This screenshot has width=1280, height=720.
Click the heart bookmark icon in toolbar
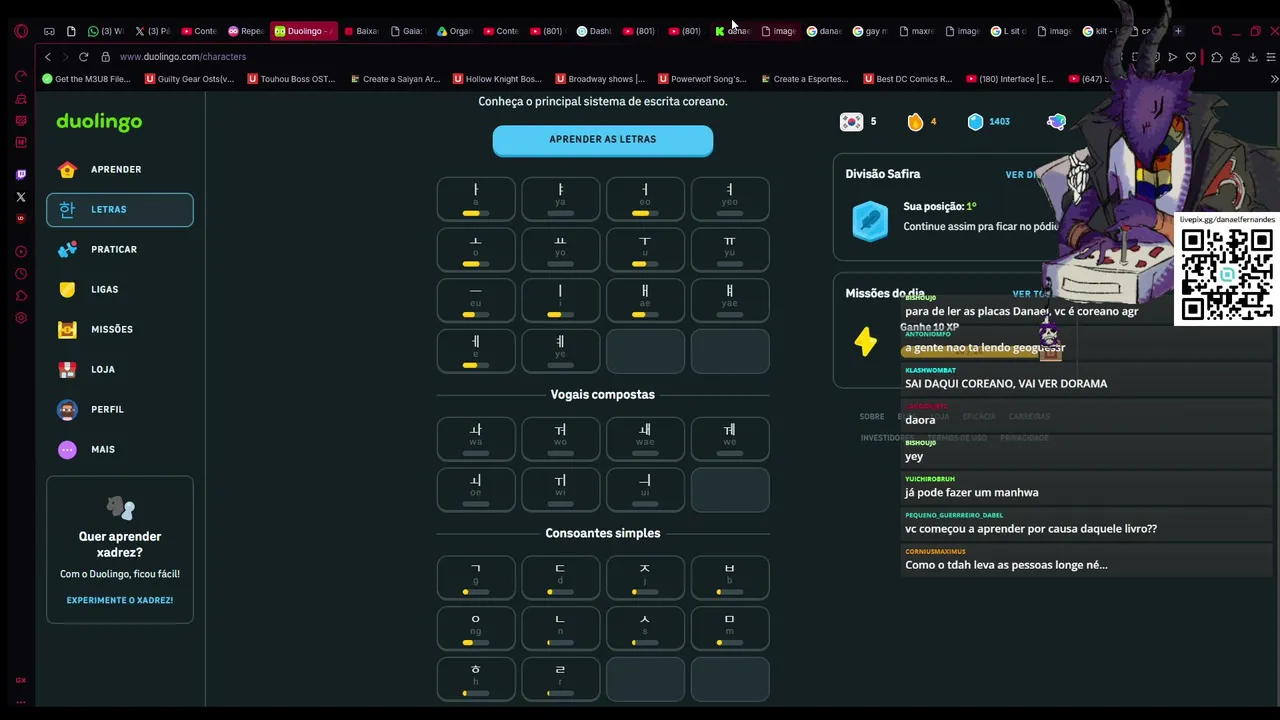pyautogui.click(x=1191, y=57)
